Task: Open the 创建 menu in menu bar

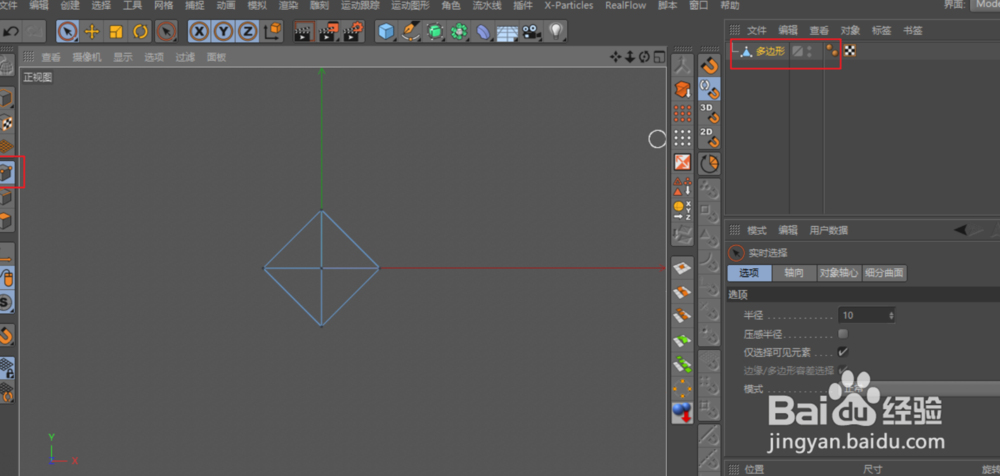Action: tap(70, 6)
